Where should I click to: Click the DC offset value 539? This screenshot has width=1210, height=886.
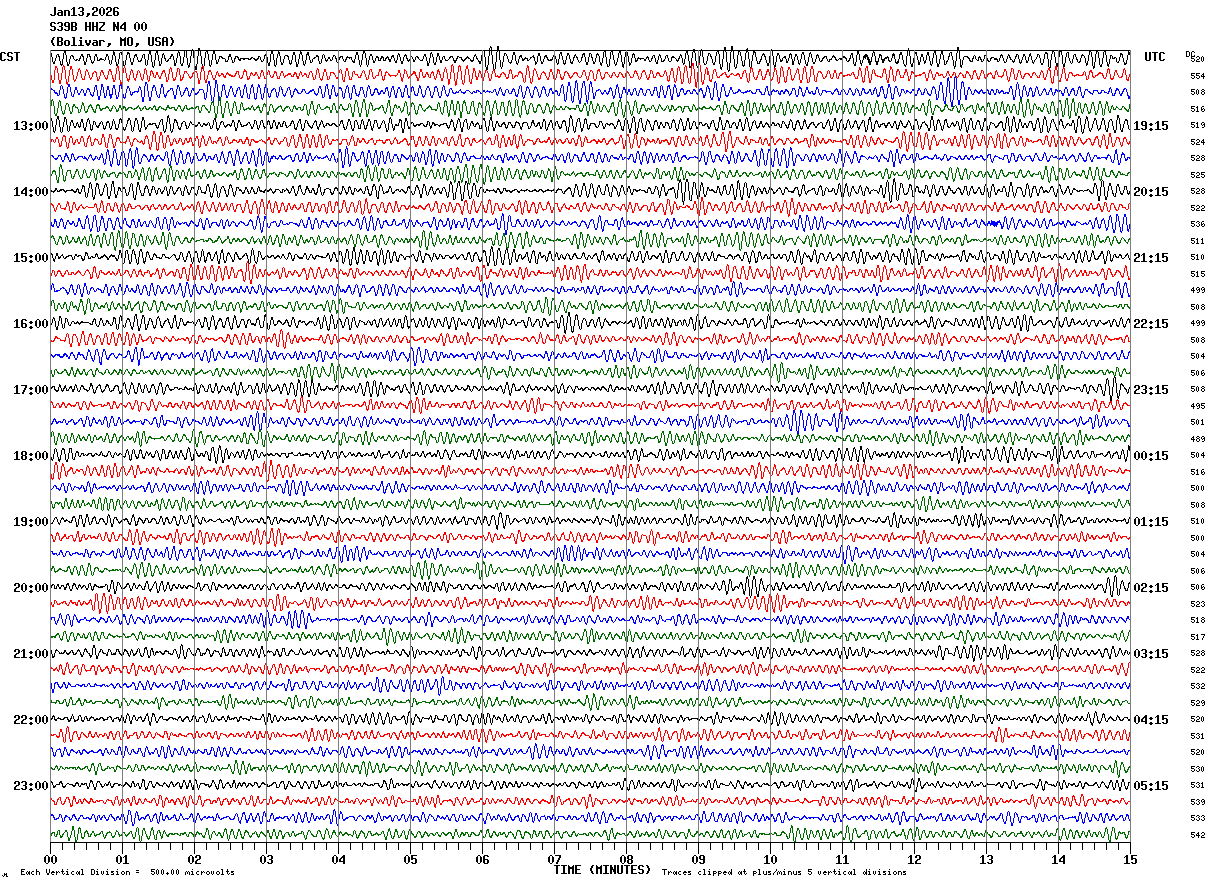click(1197, 802)
